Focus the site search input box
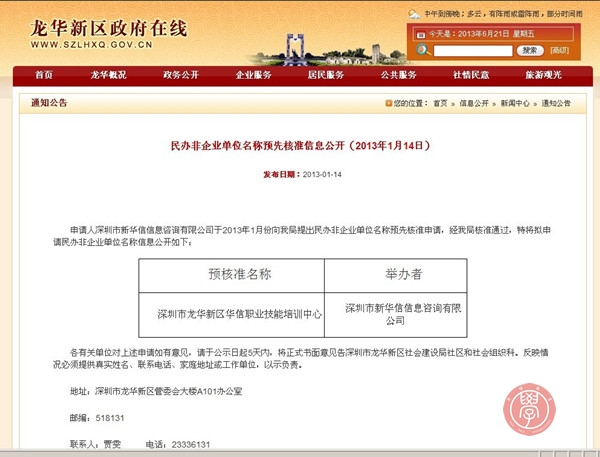 click(x=473, y=51)
